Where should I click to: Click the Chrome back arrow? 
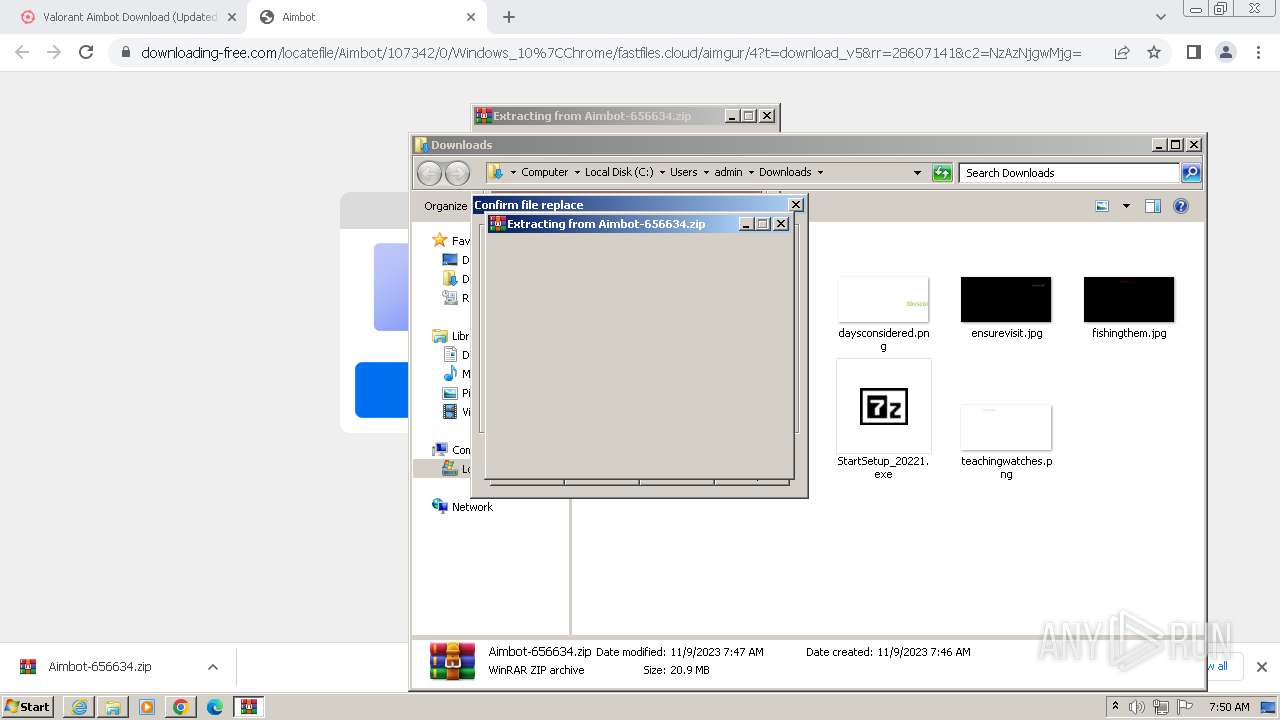[22, 52]
